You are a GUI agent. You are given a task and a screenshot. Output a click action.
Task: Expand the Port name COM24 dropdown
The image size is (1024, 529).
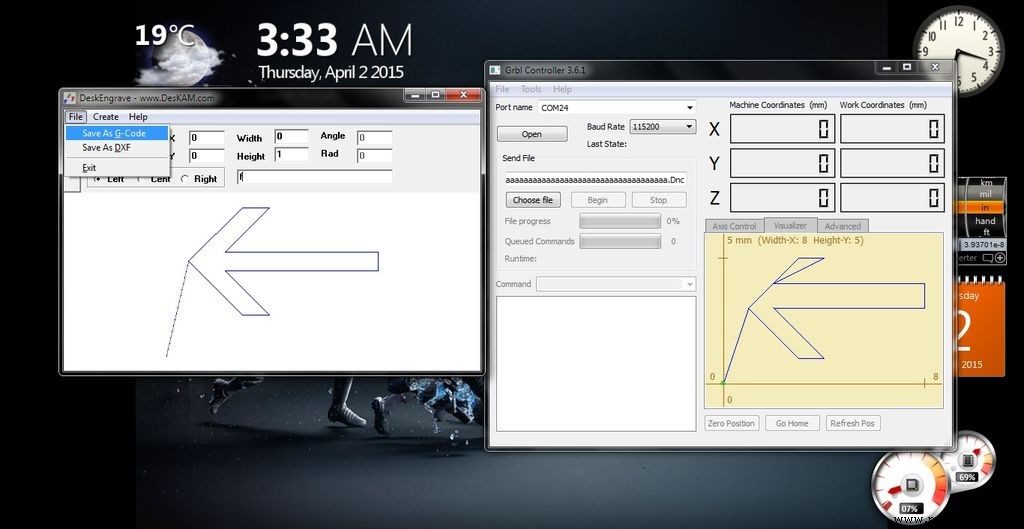(689, 108)
